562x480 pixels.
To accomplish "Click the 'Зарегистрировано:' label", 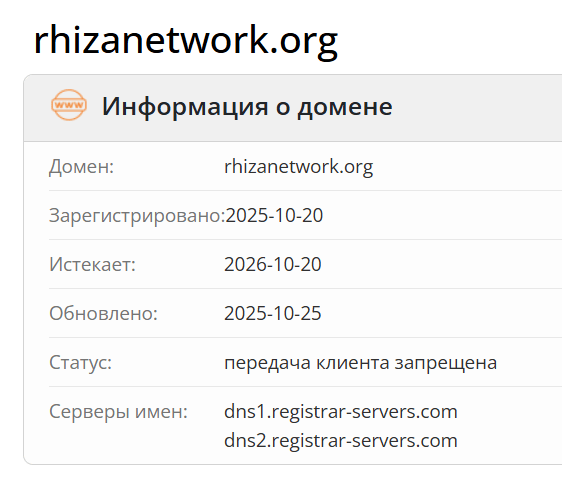I will (x=137, y=216).
